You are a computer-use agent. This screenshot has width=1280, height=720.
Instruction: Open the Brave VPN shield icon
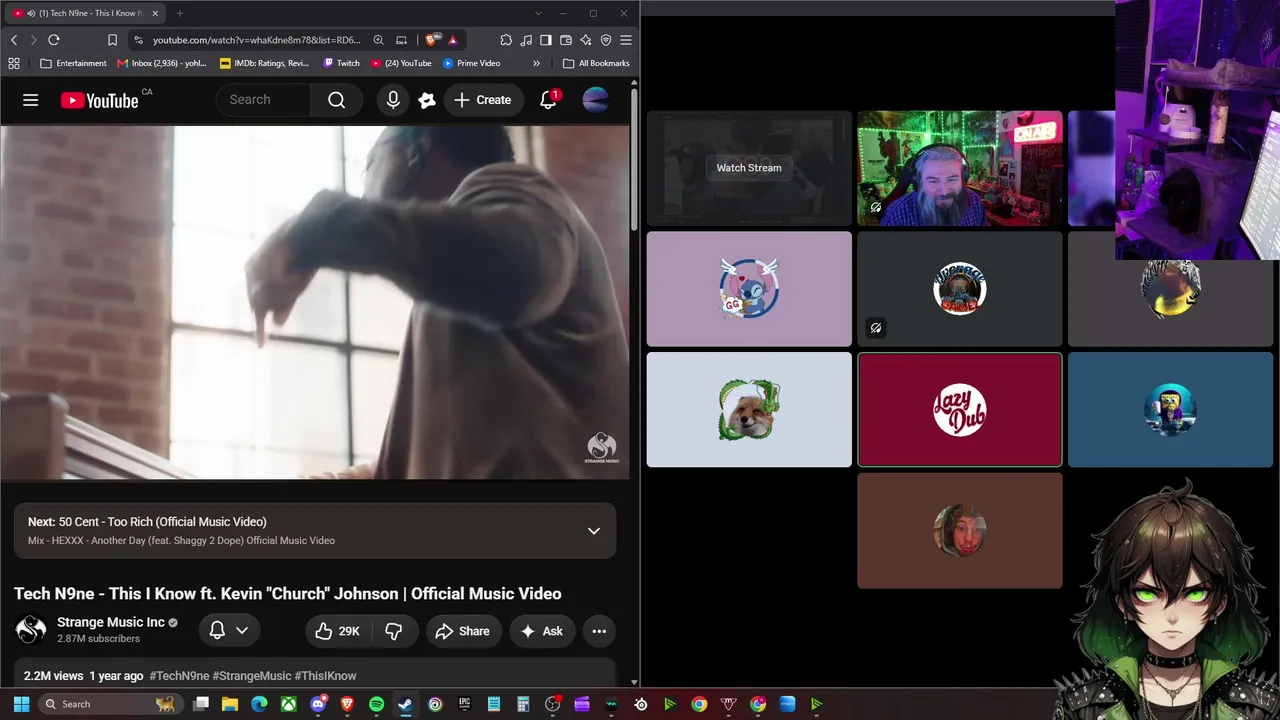pos(606,40)
